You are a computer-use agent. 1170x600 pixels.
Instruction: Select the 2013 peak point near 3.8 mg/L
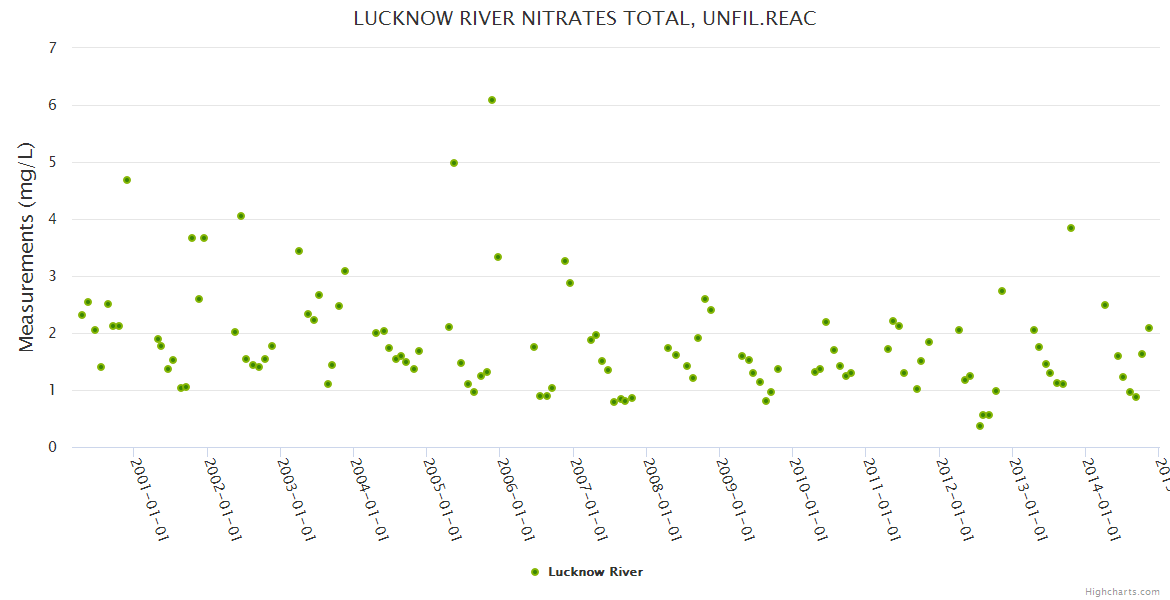point(1071,228)
